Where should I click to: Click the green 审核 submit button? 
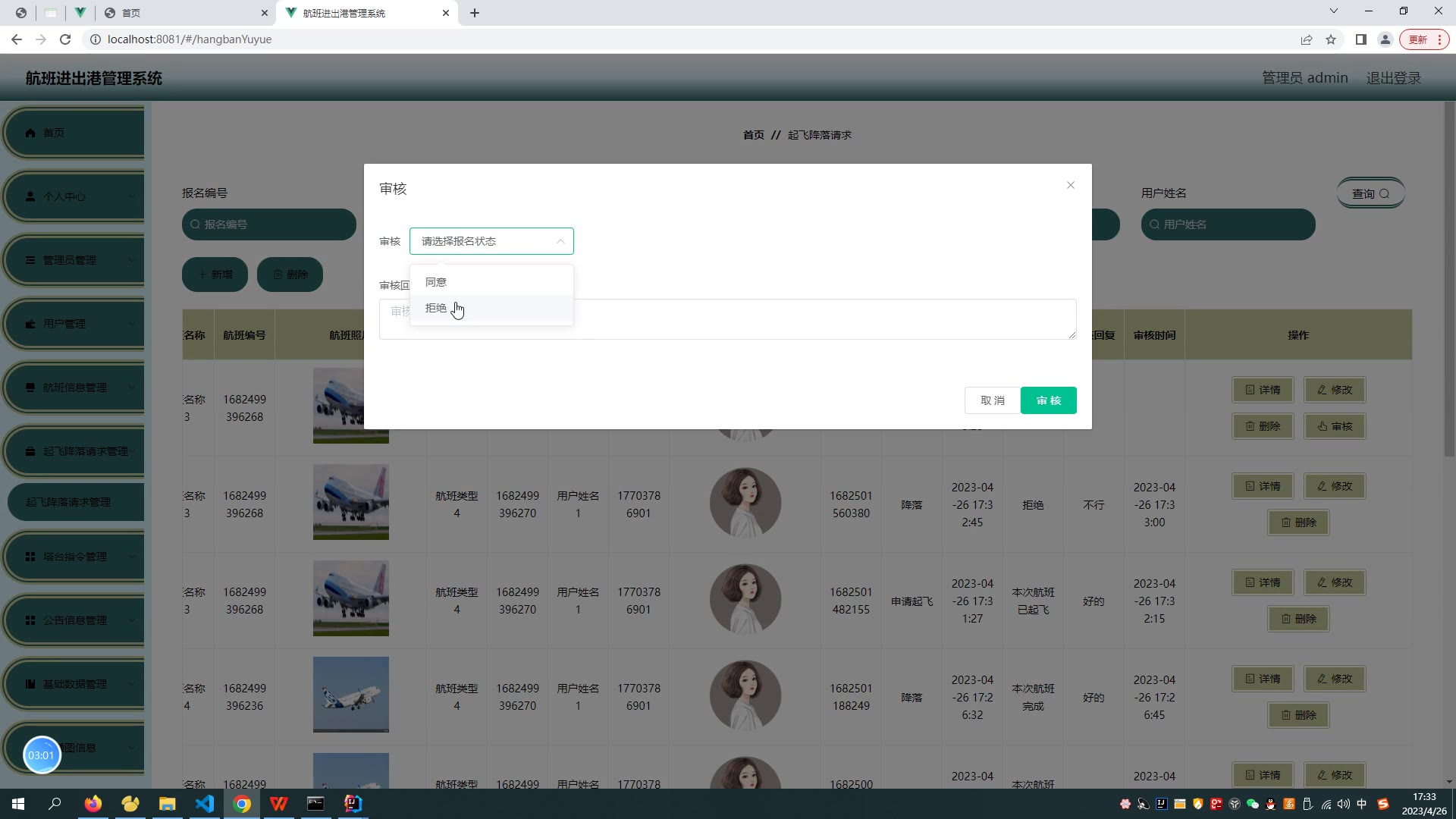pyautogui.click(x=1048, y=400)
